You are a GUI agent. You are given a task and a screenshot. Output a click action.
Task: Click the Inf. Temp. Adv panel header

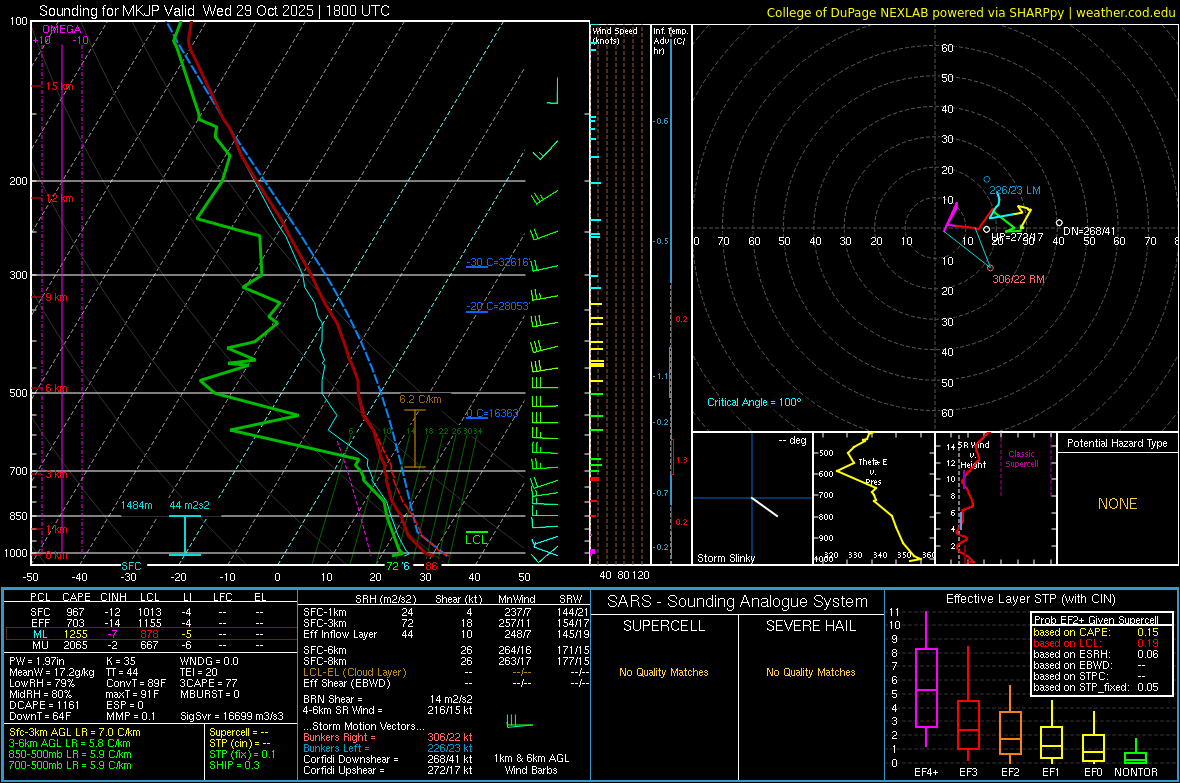670,41
